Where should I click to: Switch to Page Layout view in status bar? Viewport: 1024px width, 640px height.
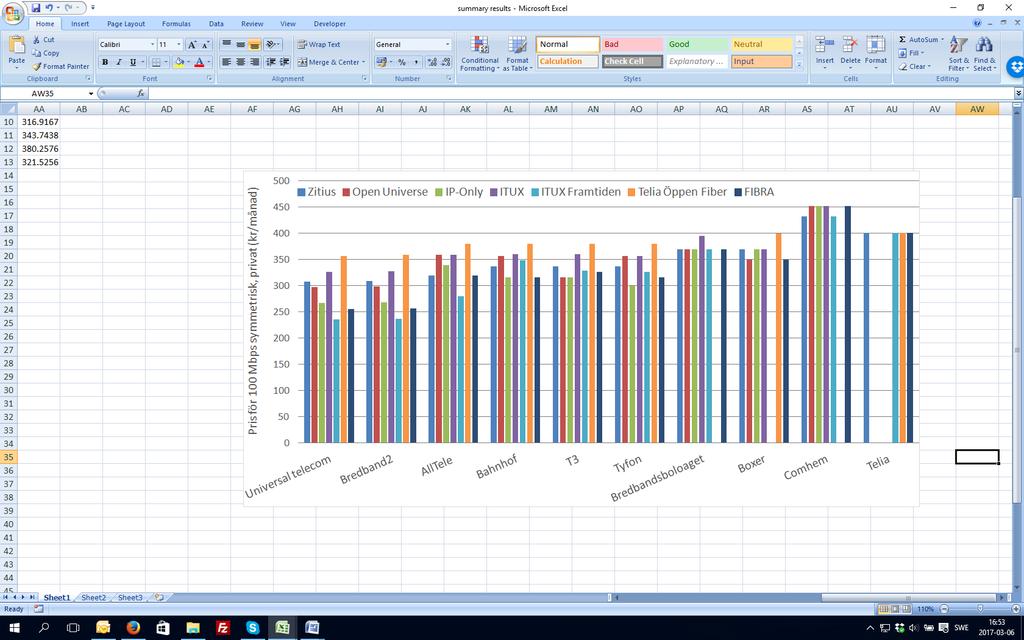[x=896, y=609]
